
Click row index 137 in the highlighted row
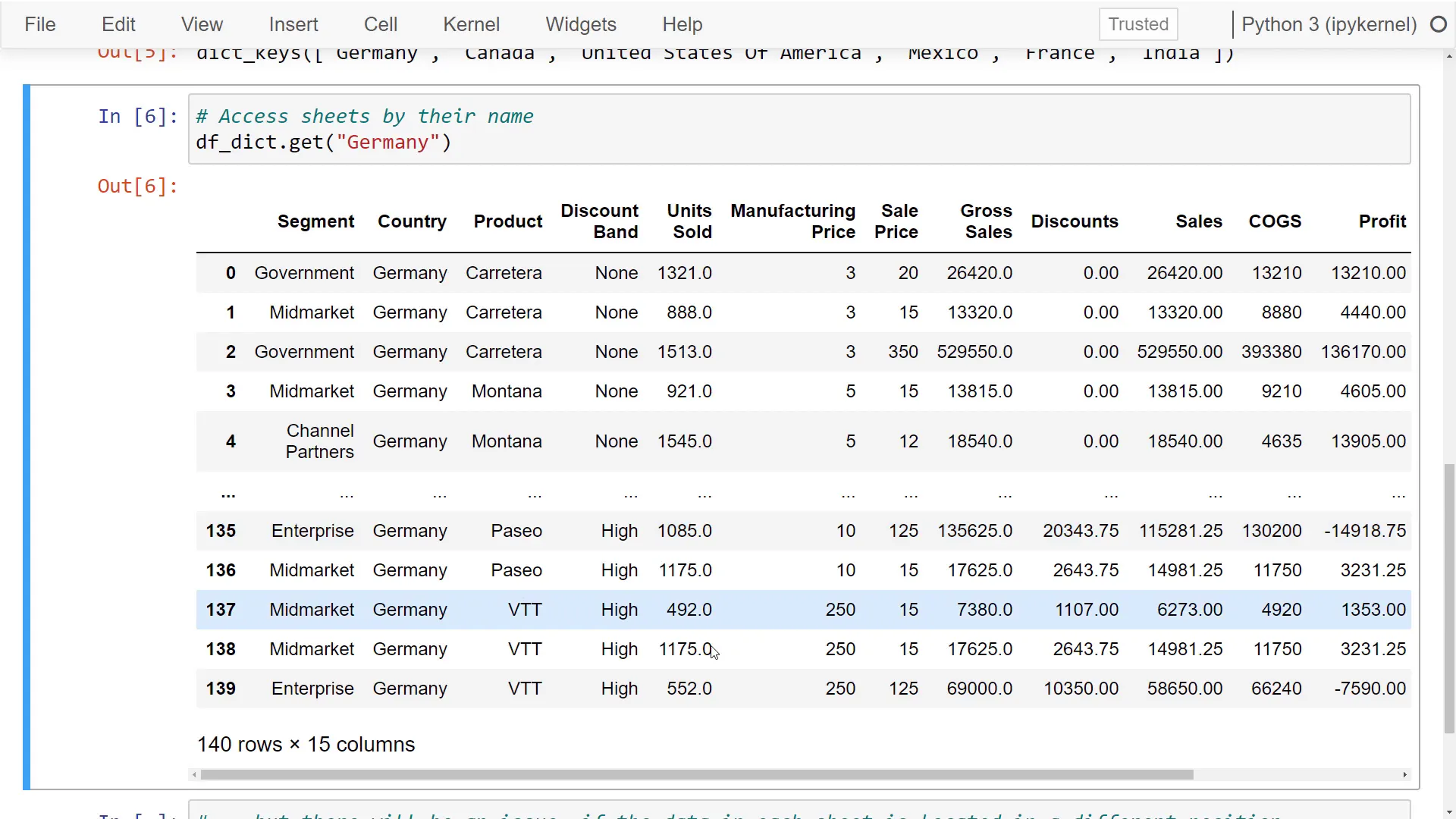221,610
